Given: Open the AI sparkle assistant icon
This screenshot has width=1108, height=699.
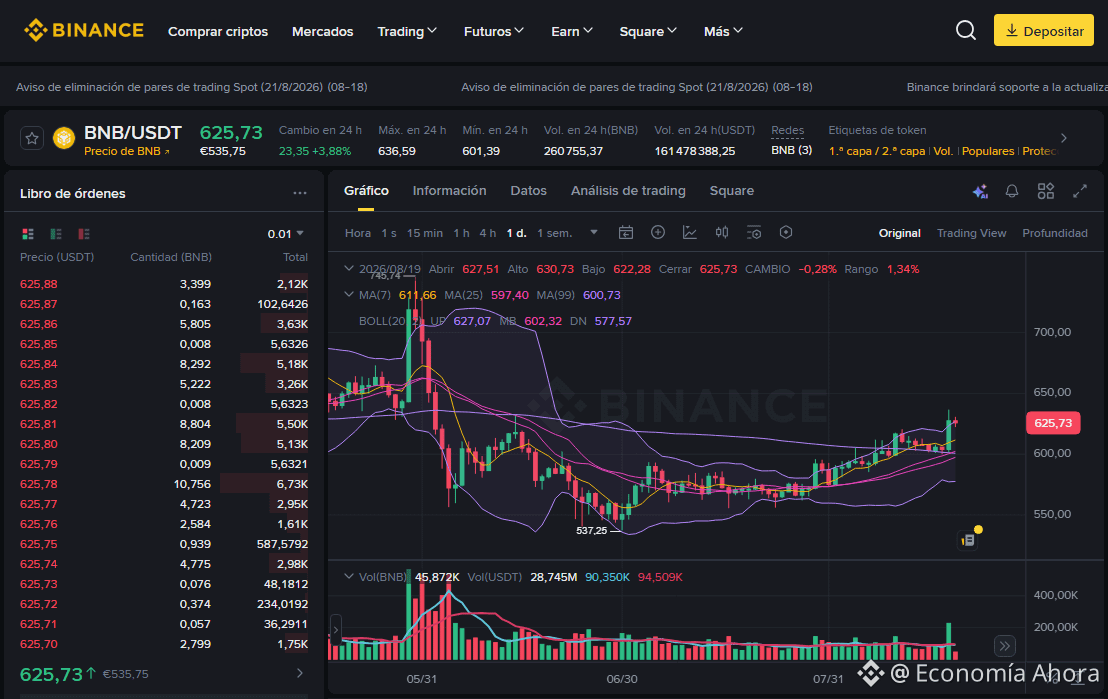Looking at the screenshot, I should pos(980,191).
